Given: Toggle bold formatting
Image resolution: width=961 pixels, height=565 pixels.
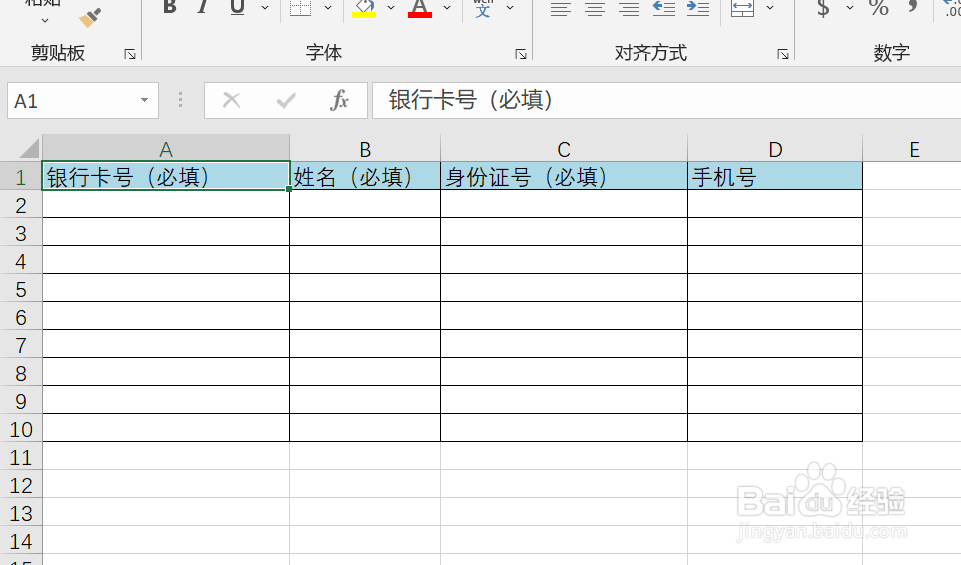Looking at the screenshot, I should [170, 7].
